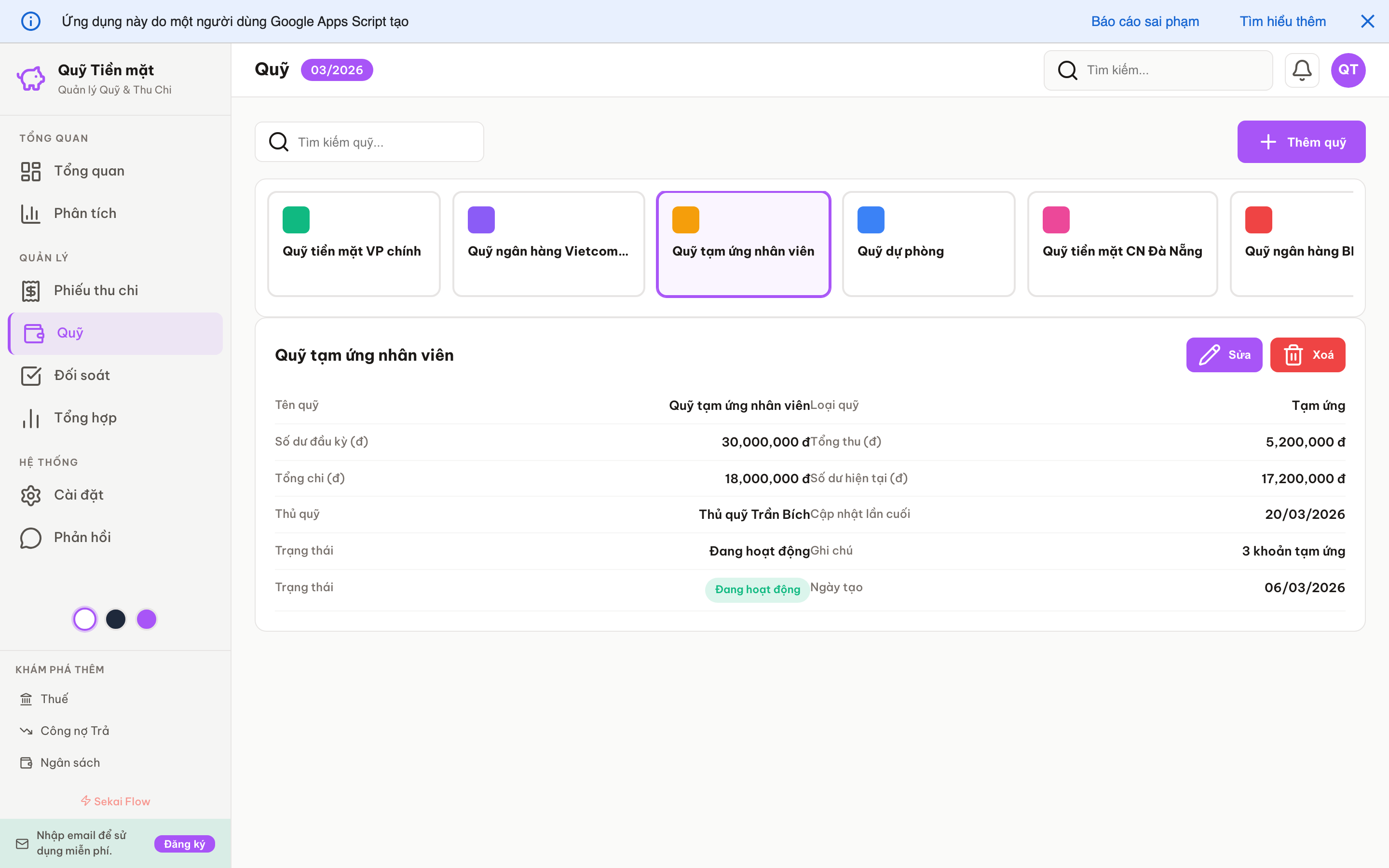Image resolution: width=1389 pixels, height=868 pixels.
Task: Click the Thêm quỹ button
Action: (x=1301, y=142)
